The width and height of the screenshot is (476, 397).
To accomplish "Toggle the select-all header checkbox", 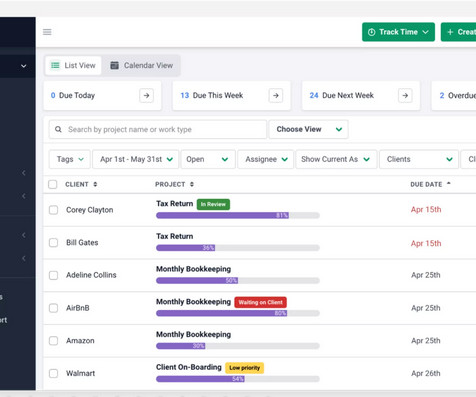I will 53,184.
